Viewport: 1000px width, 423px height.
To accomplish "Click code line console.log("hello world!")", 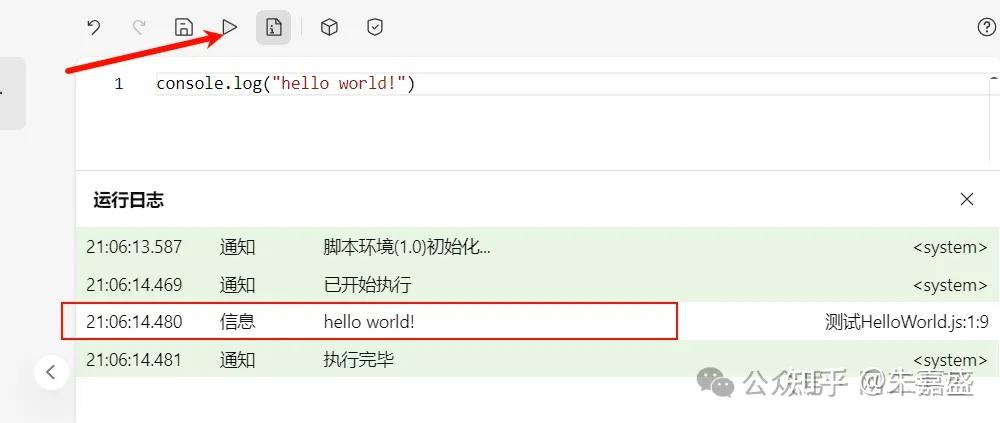I will (x=286, y=84).
